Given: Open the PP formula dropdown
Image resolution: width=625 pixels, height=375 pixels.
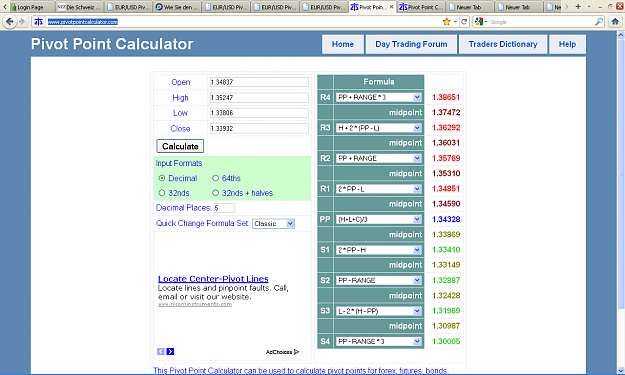Looking at the screenshot, I should click(x=378, y=219).
